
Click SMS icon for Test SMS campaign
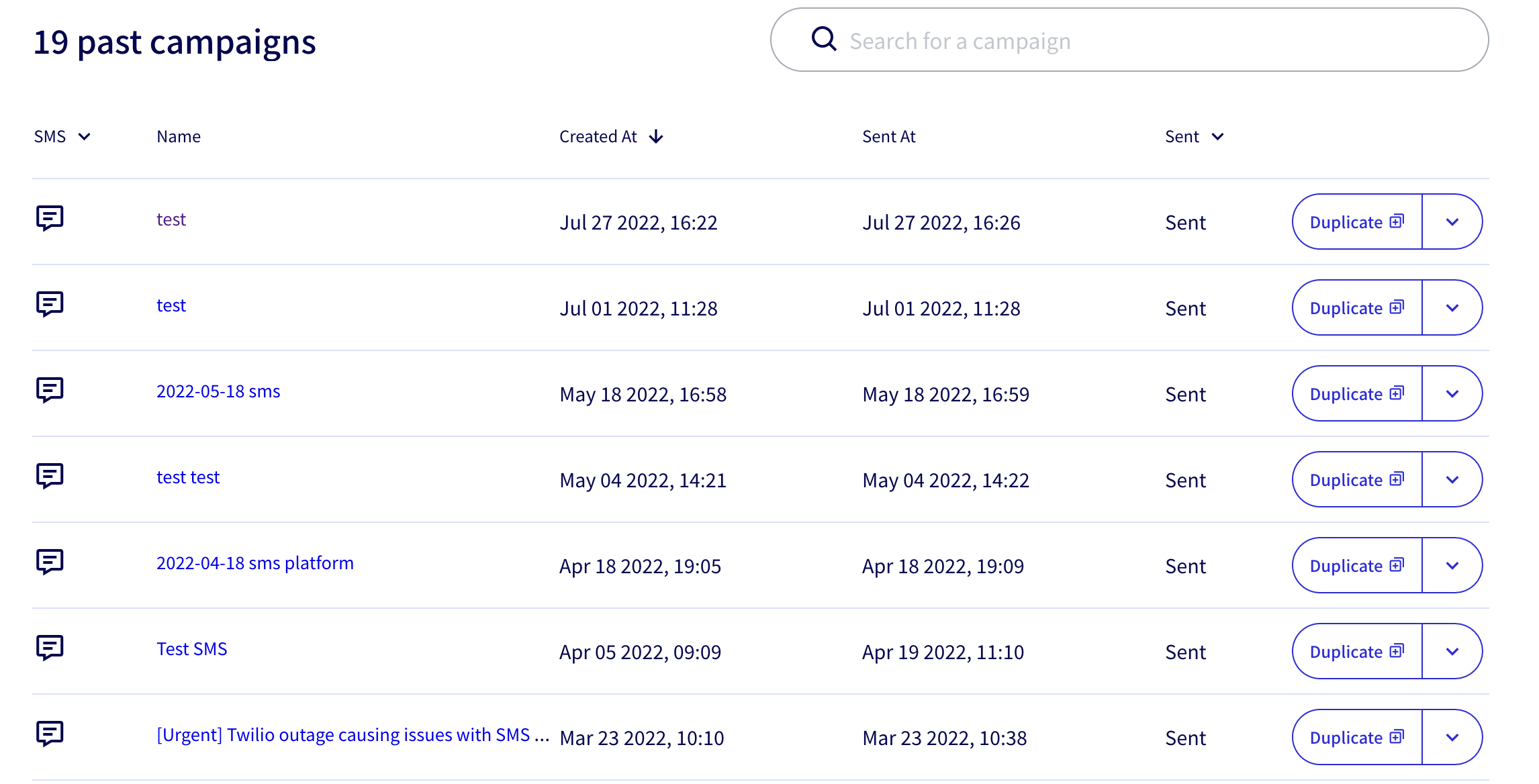pos(50,648)
